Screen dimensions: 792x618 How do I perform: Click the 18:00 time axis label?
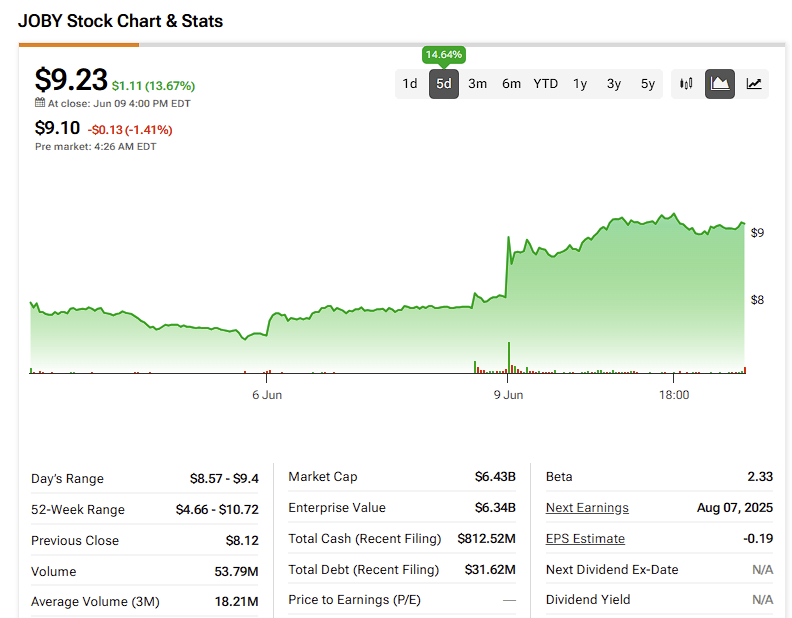tap(674, 395)
